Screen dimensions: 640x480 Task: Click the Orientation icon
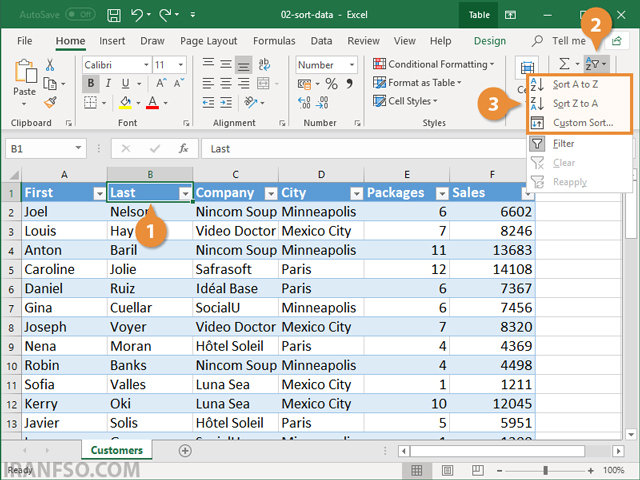250,102
